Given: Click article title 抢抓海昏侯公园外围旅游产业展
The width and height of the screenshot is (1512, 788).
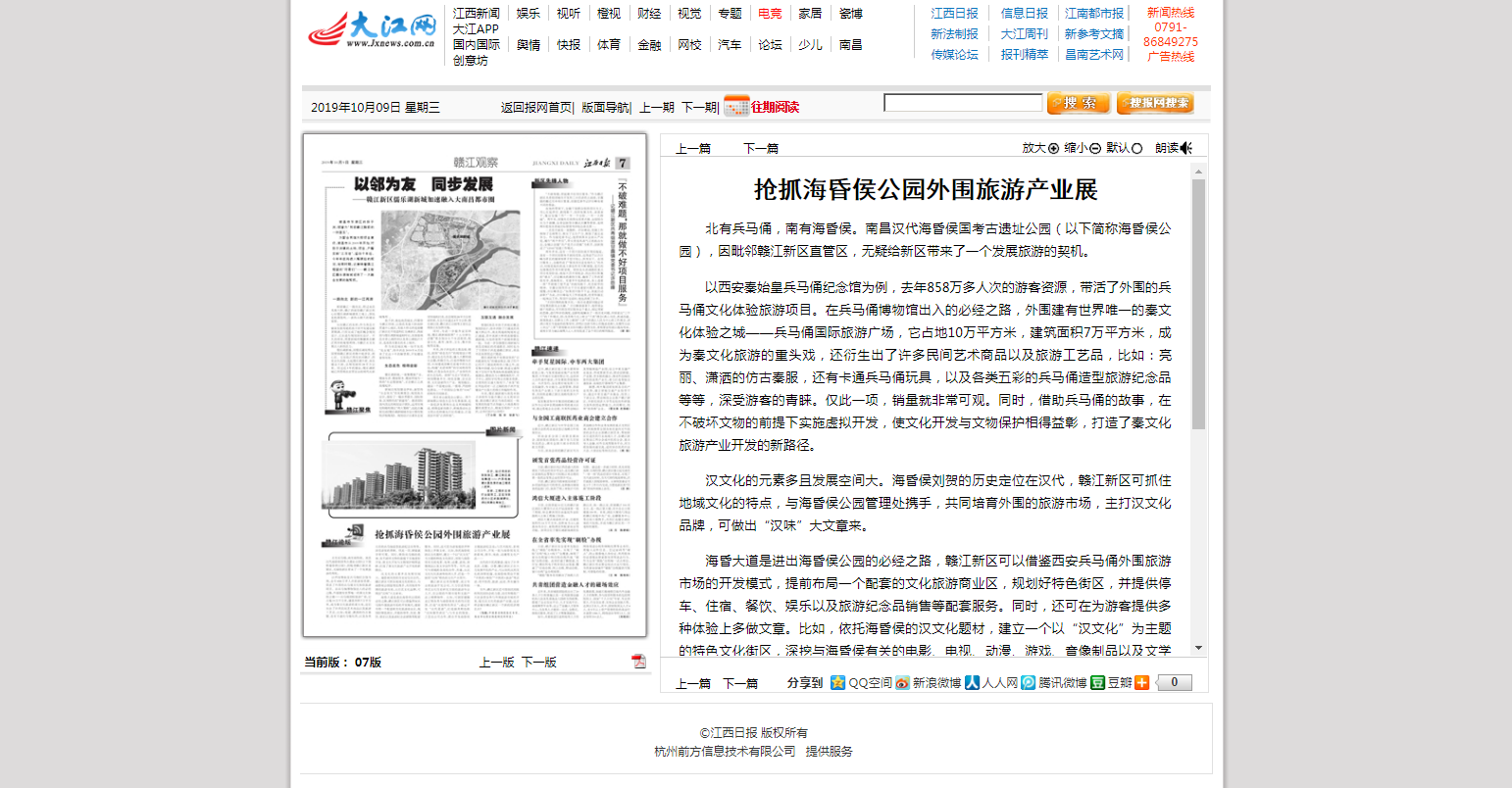Looking at the screenshot, I should tap(926, 190).
